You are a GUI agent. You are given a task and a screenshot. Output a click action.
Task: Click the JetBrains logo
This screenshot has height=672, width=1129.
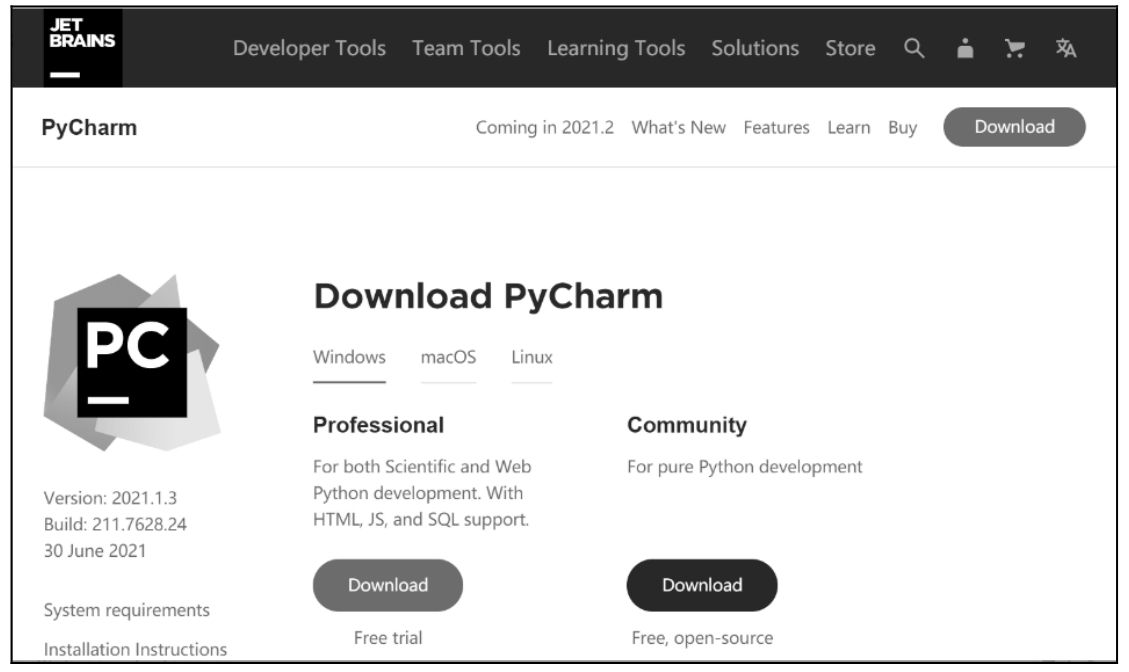83,49
